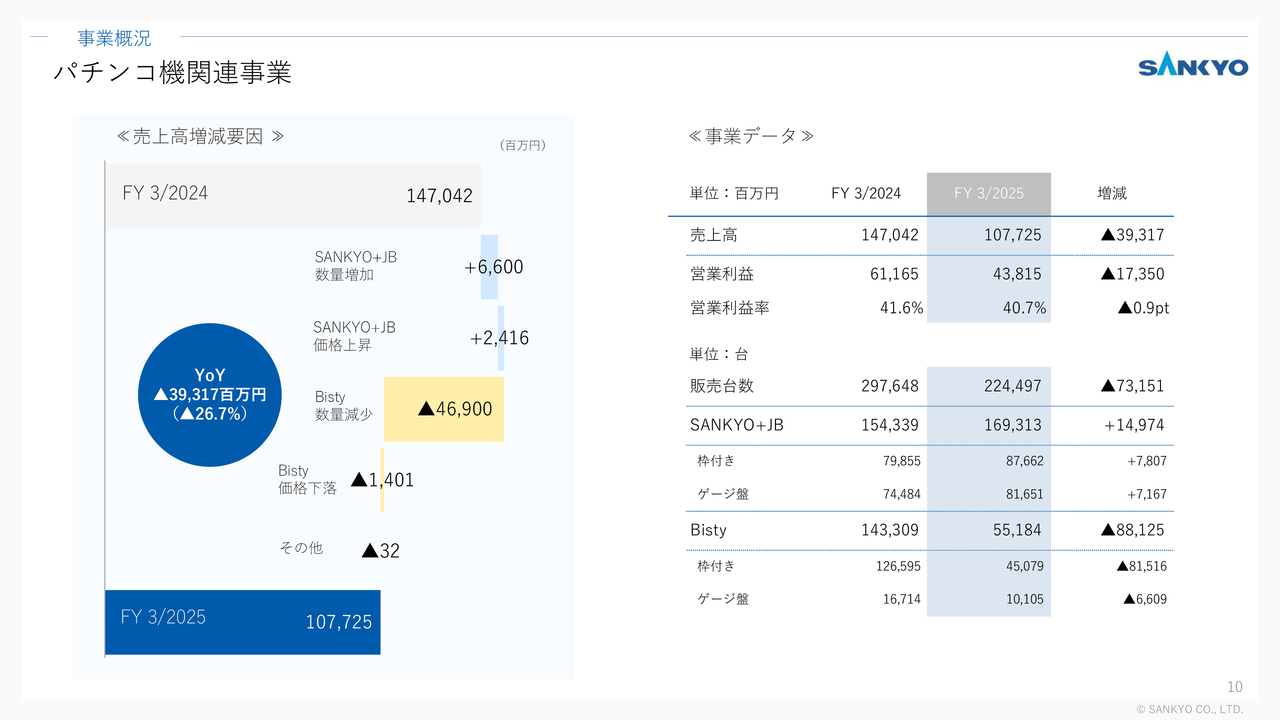The image size is (1280, 720).
Task: Select the Bisty table row label
Action: [708, 529]
